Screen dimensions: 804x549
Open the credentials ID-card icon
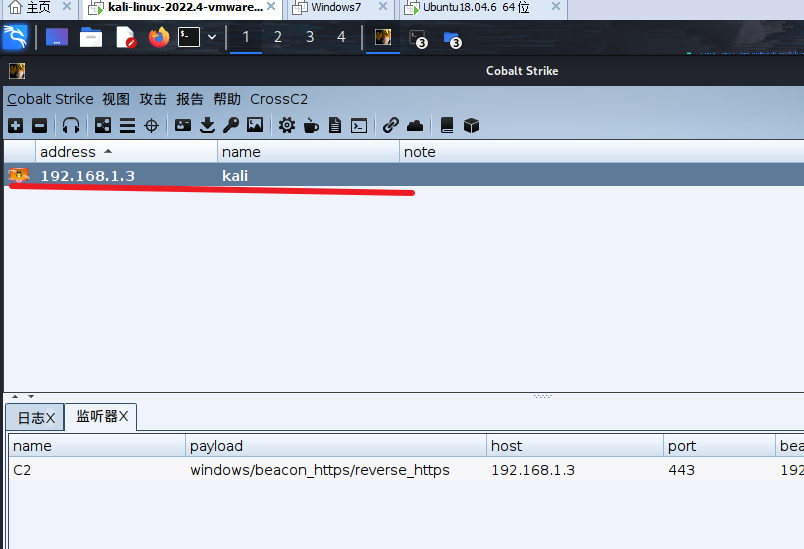tap(183, 125)
